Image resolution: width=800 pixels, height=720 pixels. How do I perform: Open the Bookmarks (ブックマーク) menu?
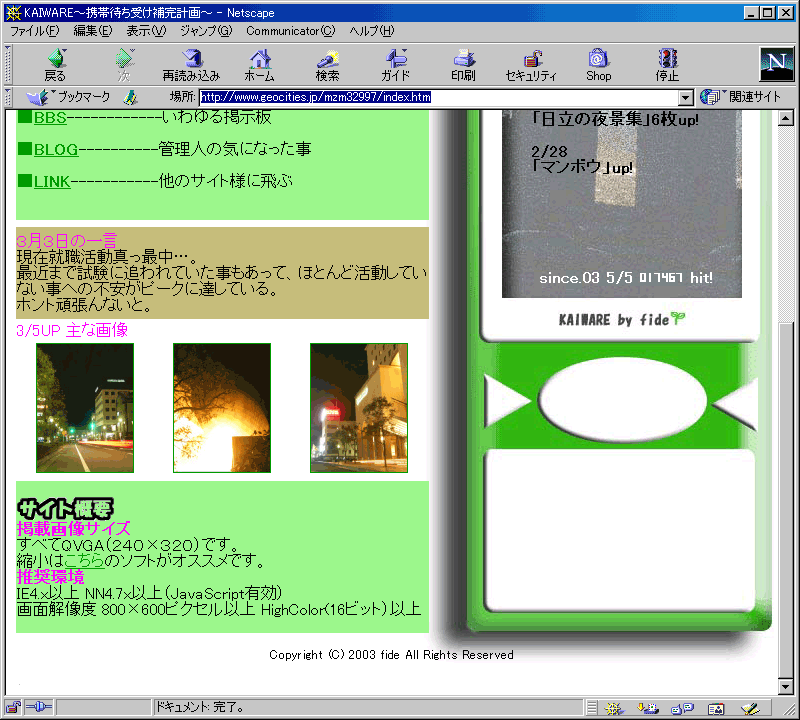coord(68,96)
